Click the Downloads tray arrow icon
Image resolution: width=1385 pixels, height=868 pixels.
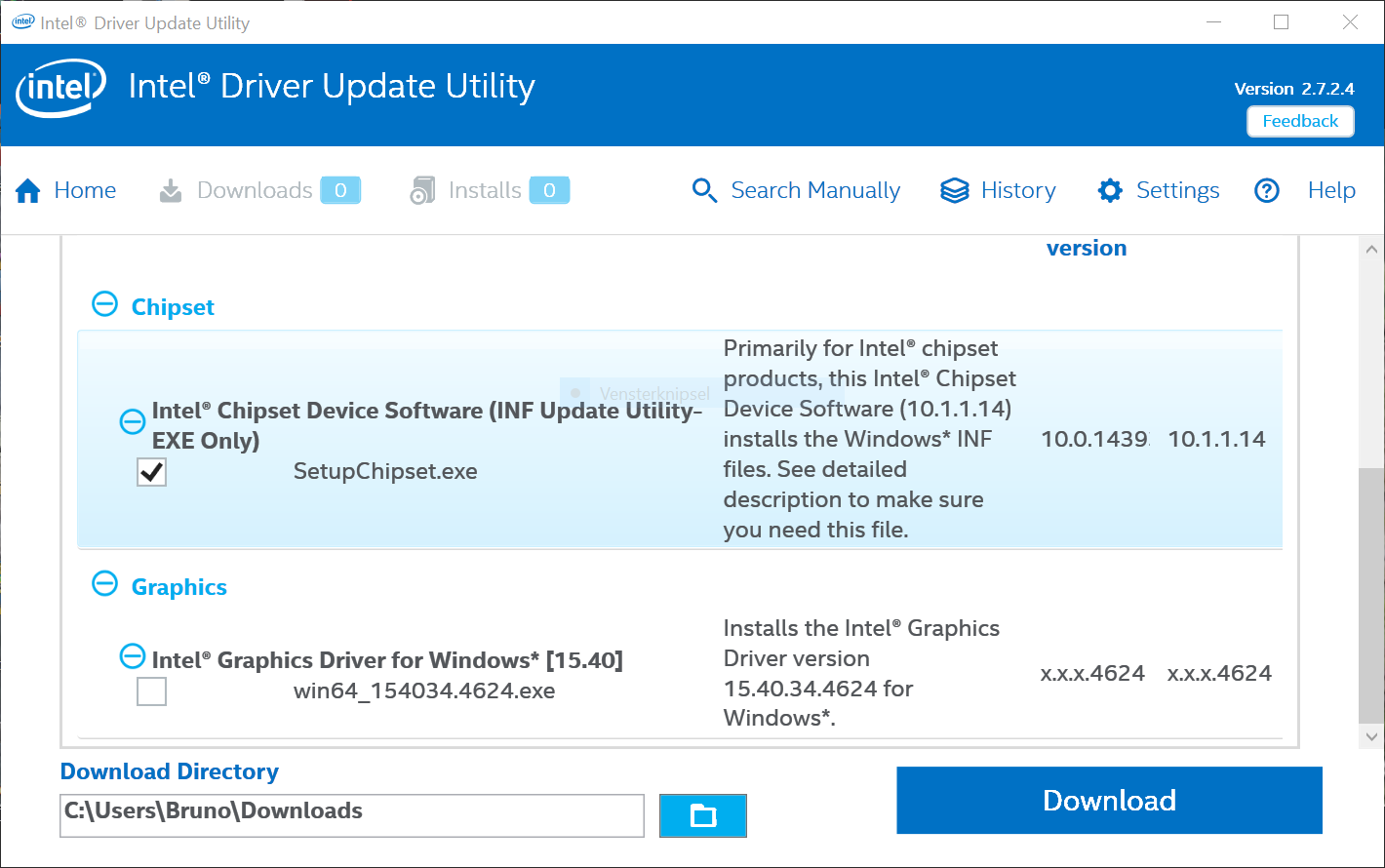[171, 191]
